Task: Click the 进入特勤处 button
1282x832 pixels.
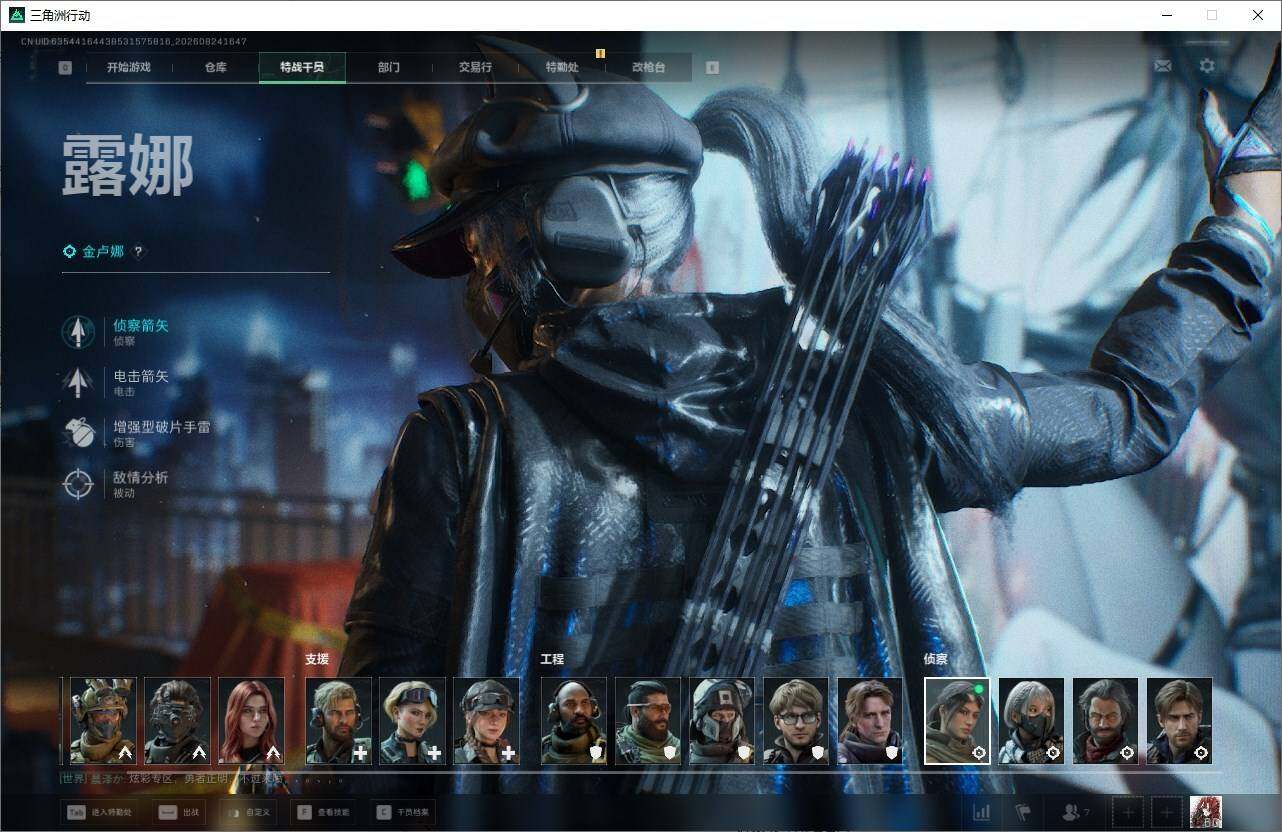Action: coord(99,813)
